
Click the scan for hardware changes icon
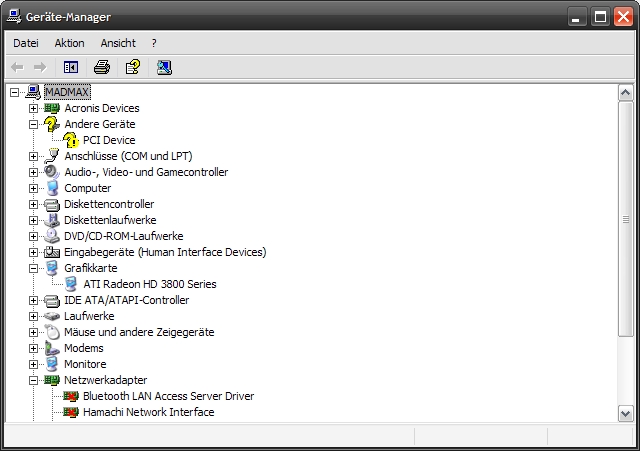(x=164, y=67)
